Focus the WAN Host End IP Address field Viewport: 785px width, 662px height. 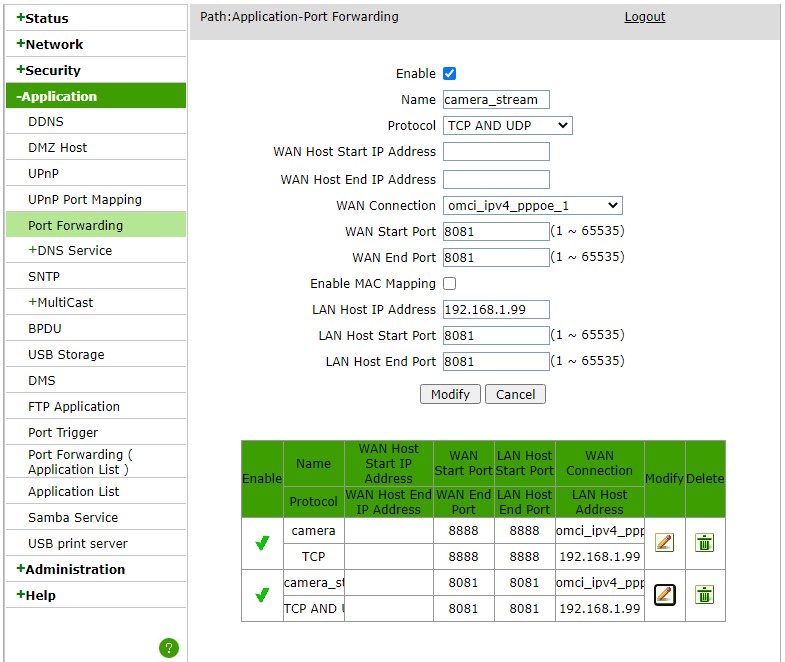click(496, 180)
